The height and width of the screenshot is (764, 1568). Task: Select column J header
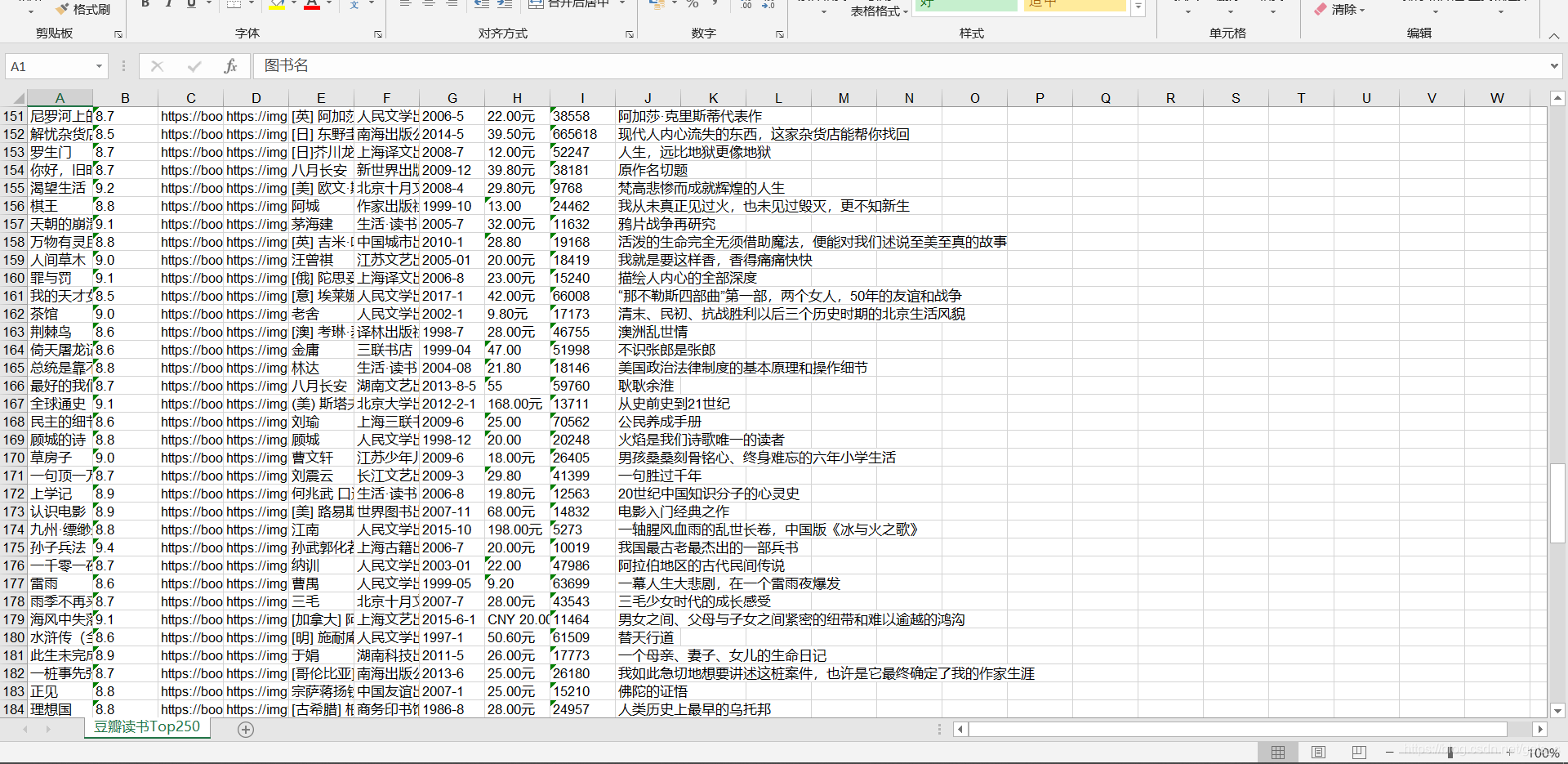(x=648, y=98)
